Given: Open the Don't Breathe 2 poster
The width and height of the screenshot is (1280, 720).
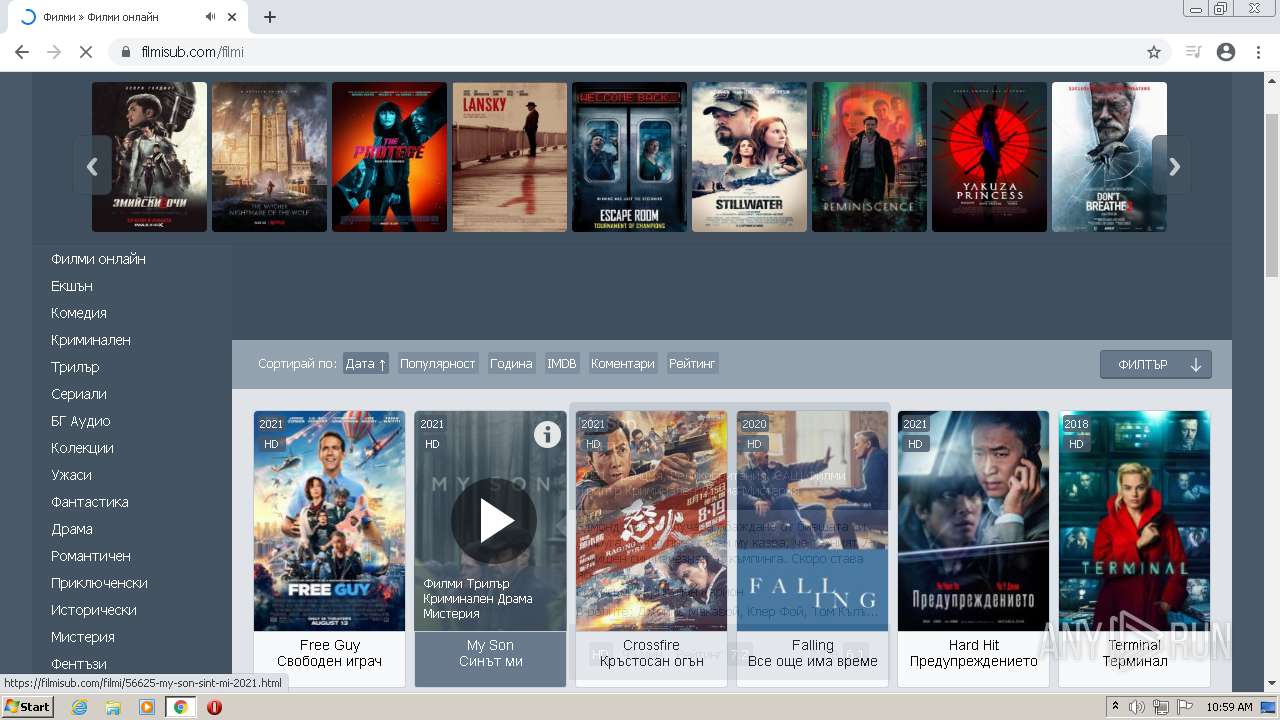Looking at the screenshot, I should click(1109, 157).
